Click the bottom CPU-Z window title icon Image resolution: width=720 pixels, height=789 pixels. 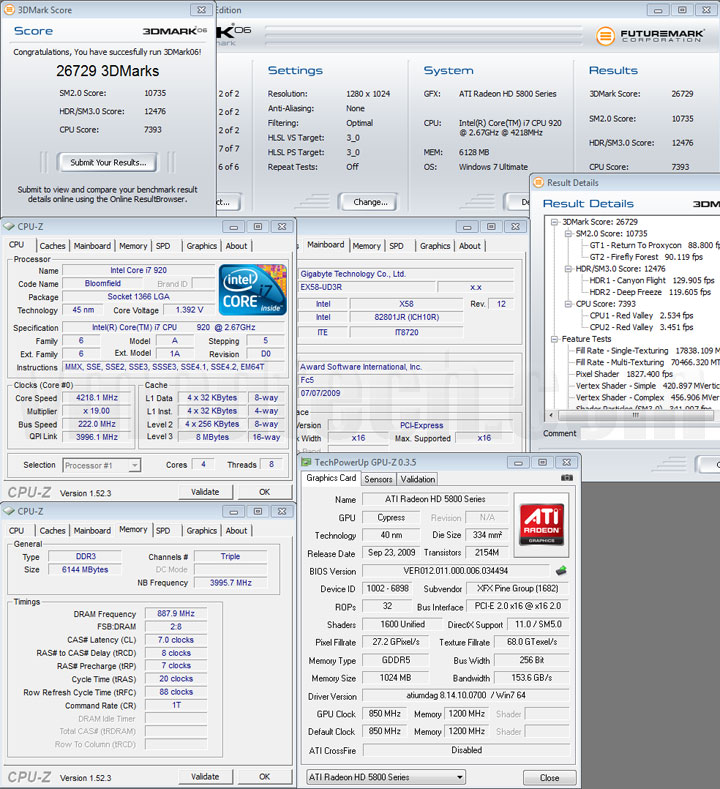point(9,511)
